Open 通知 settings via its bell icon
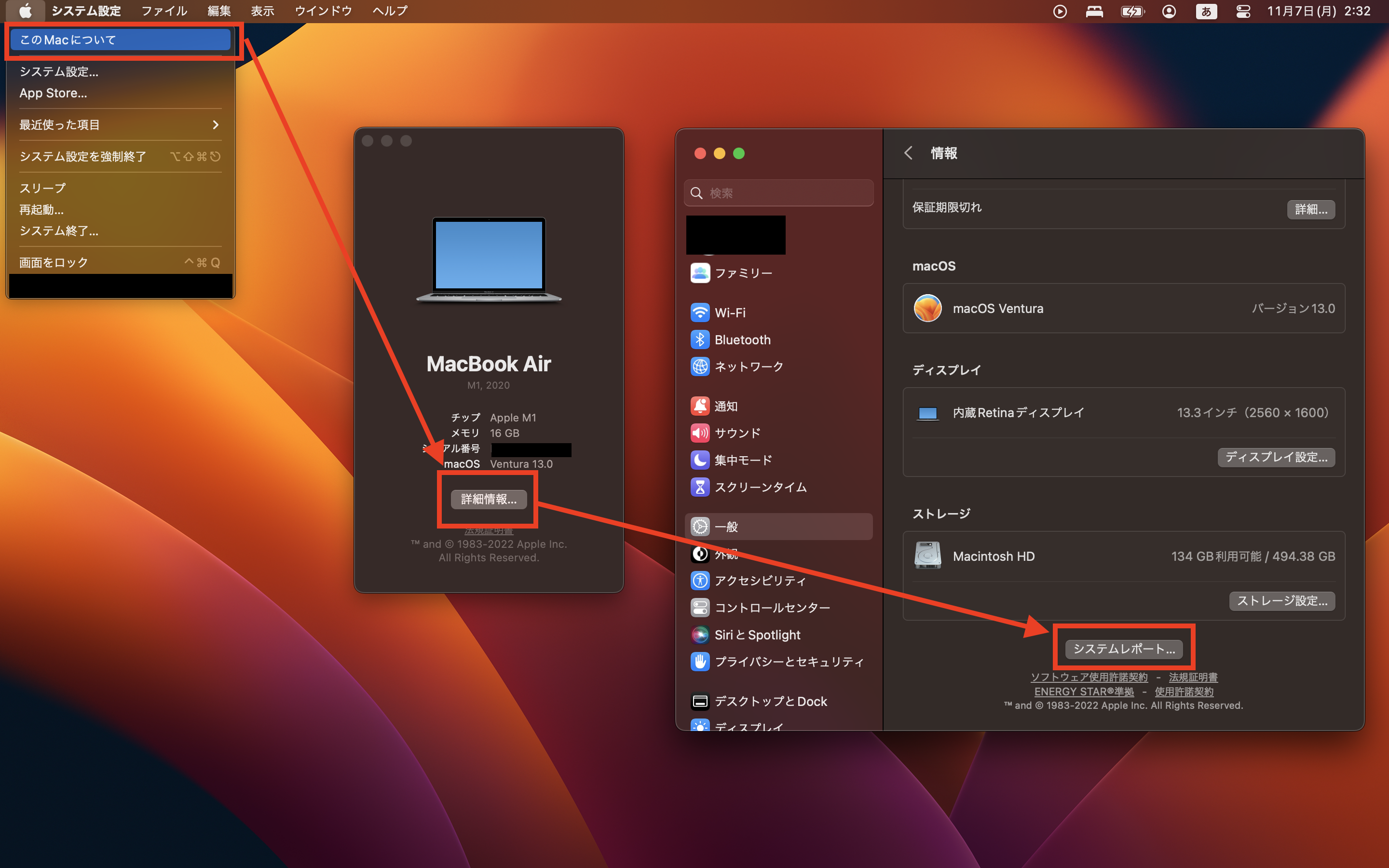The image size is (1389, 868). click(x=700, y=405)
